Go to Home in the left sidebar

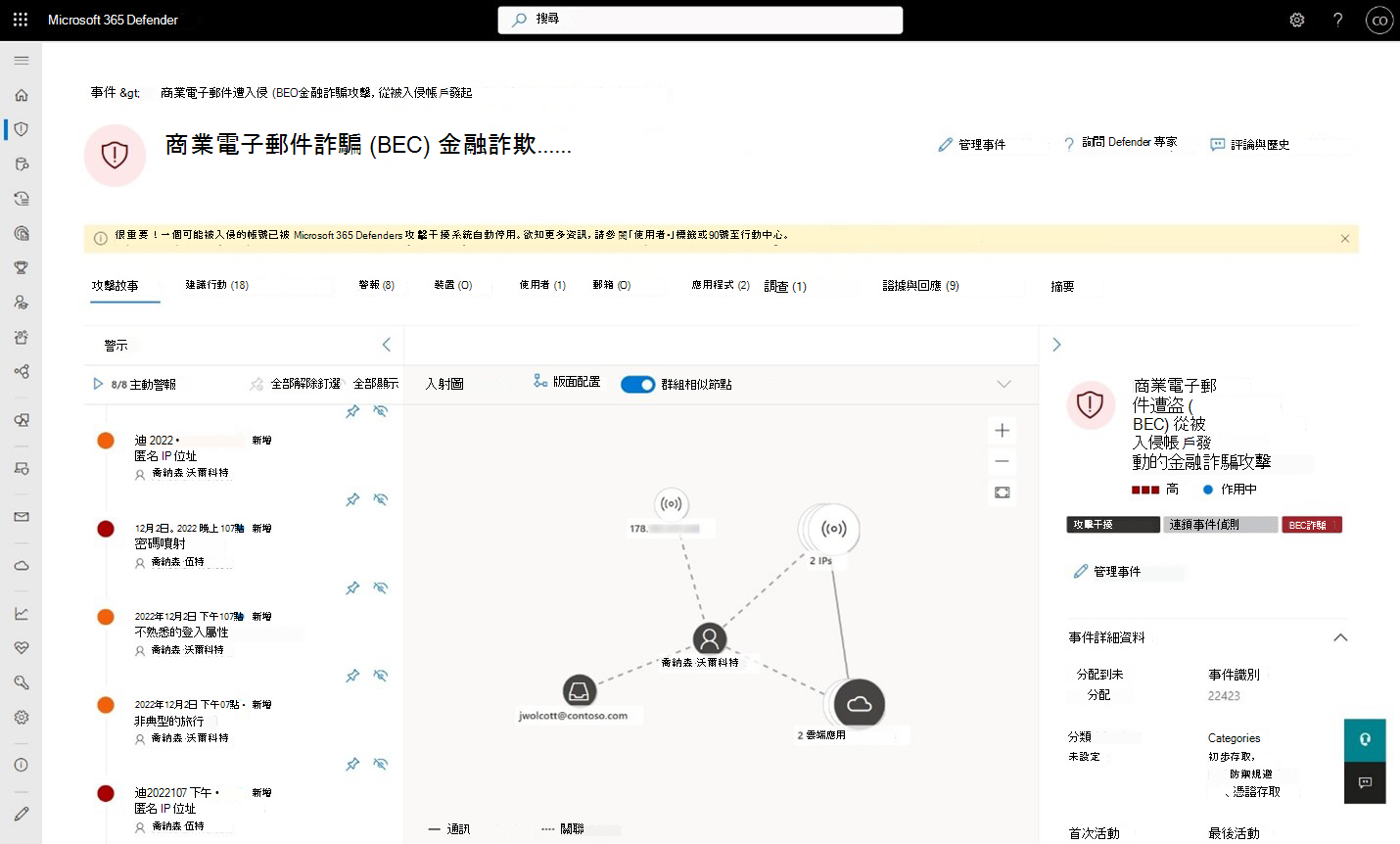tap(22, 95)
